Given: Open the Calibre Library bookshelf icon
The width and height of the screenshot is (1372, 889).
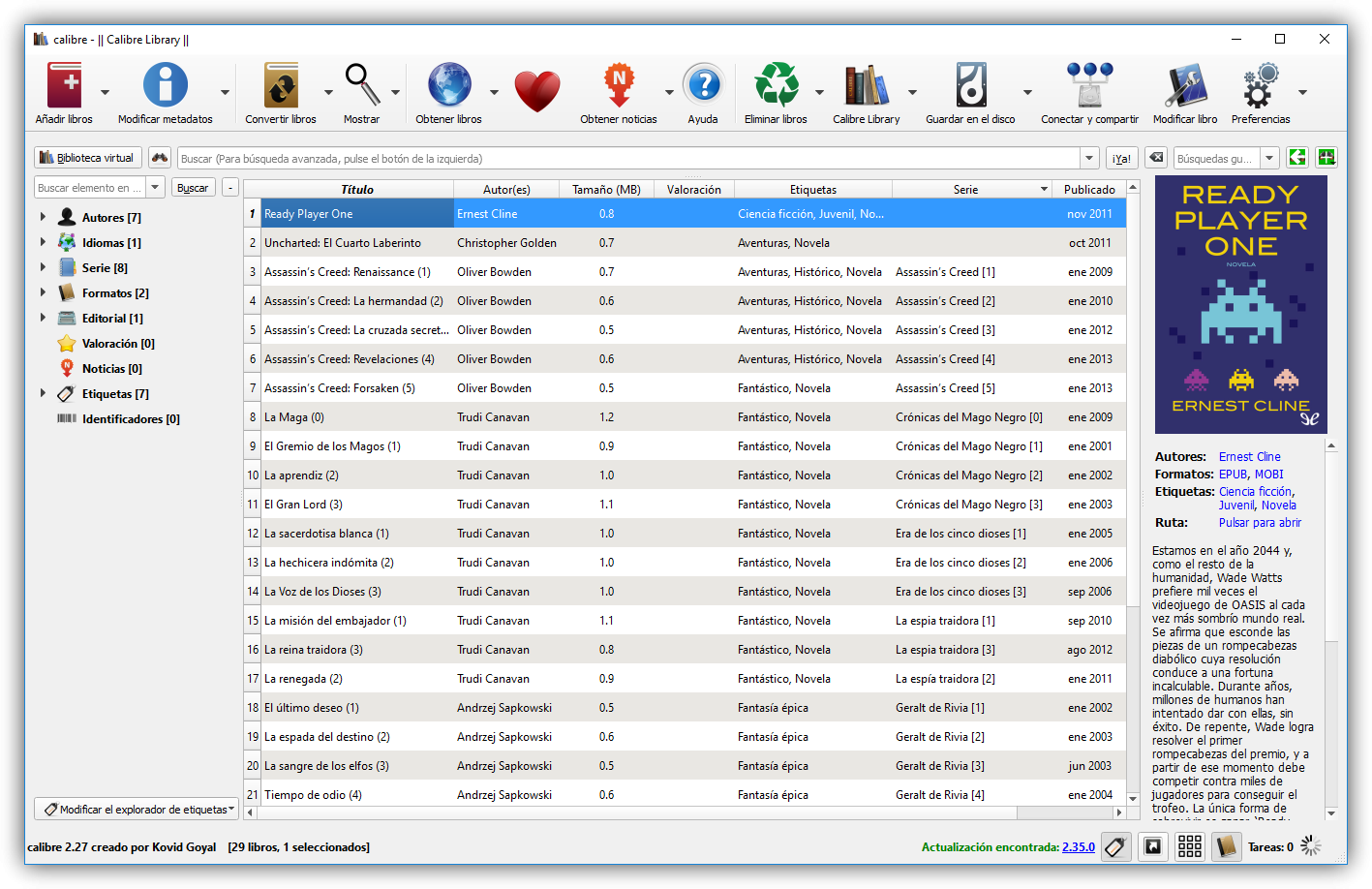Looking at the screenshot, I should point(867,85).
